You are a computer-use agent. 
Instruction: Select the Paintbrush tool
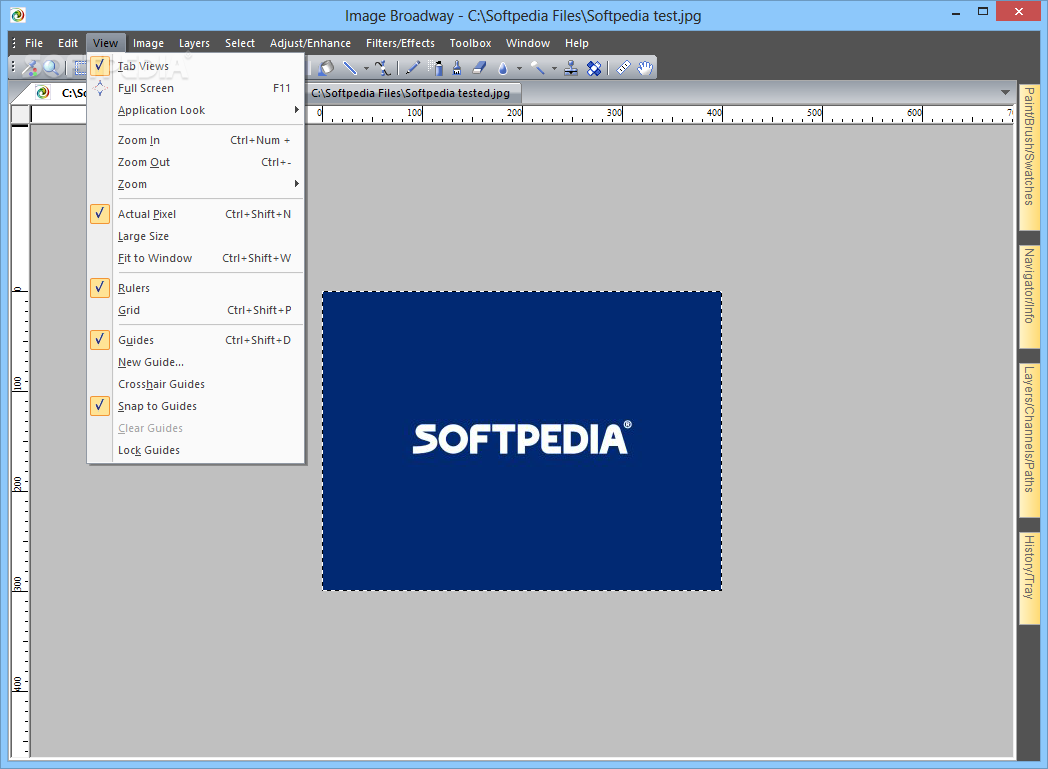457,67
